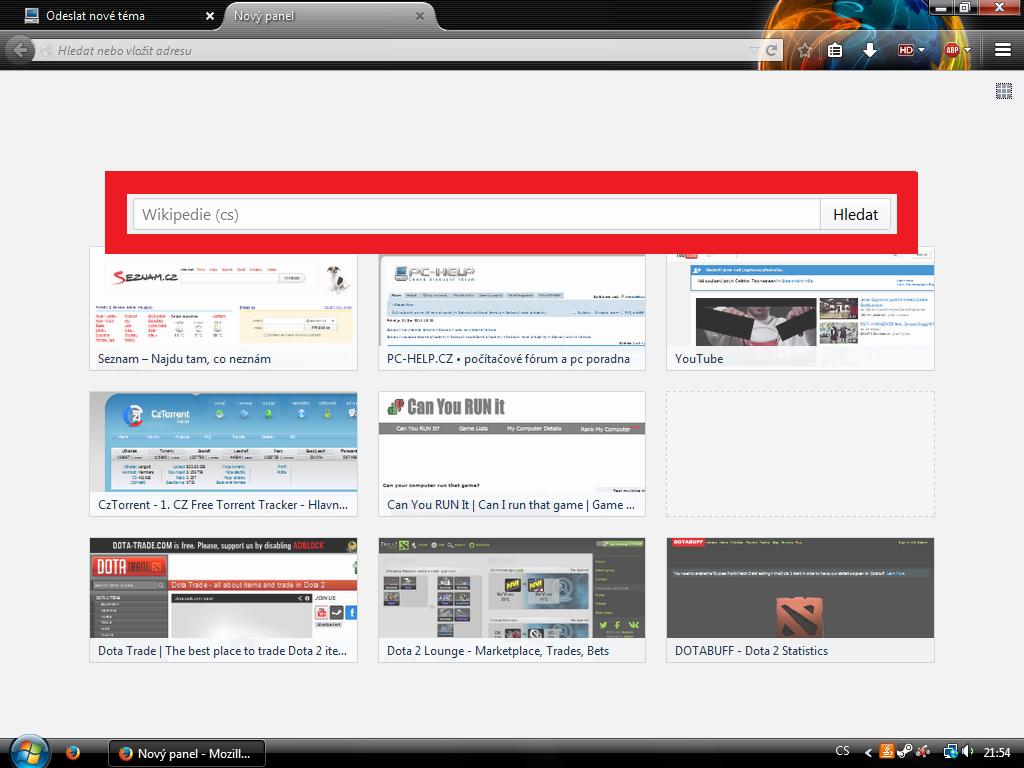
Task: Open the downloads arrow icon
Action: pyautogui.click(x=869, y=50)
